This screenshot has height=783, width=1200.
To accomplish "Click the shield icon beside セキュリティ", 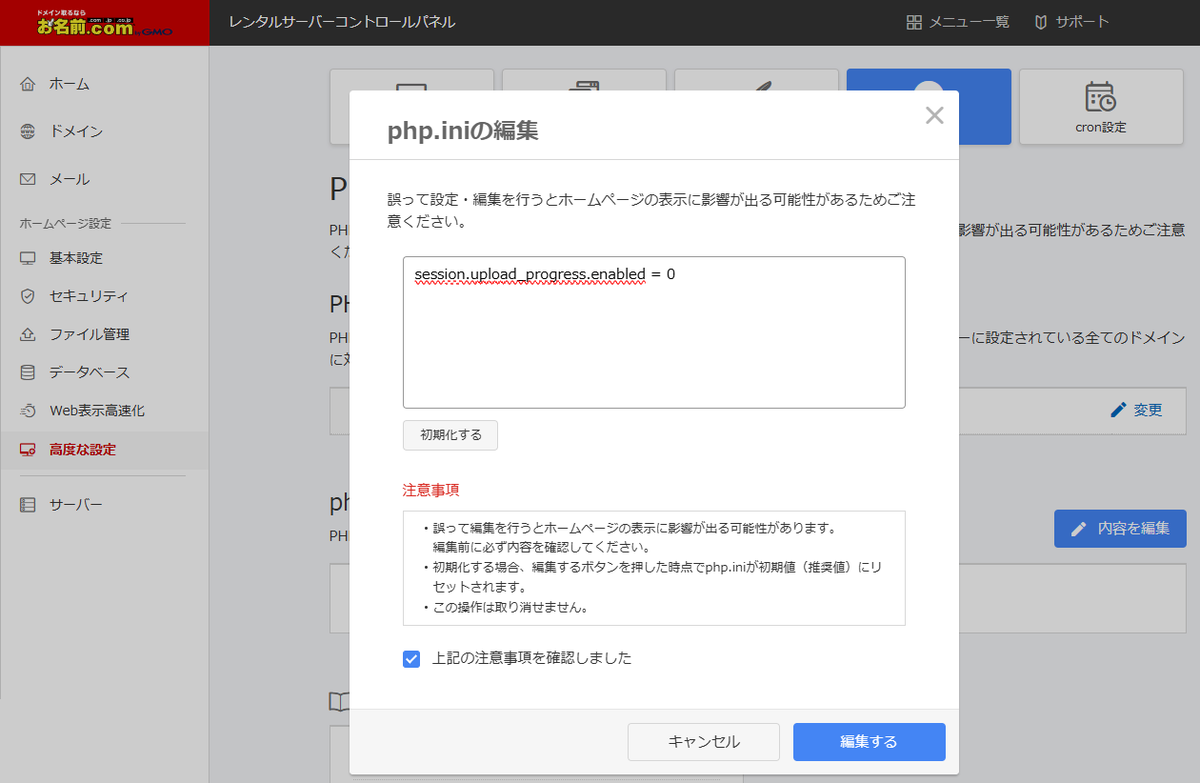I will tap(28, 296).
